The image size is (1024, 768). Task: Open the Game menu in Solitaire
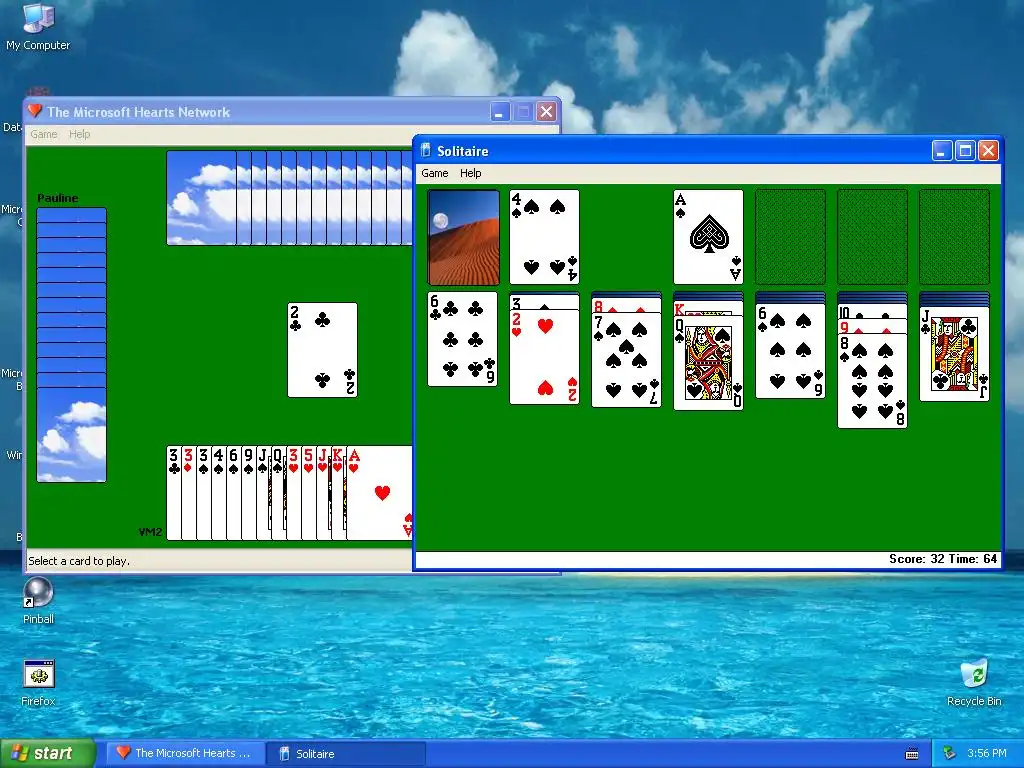[x=434, y=173]
